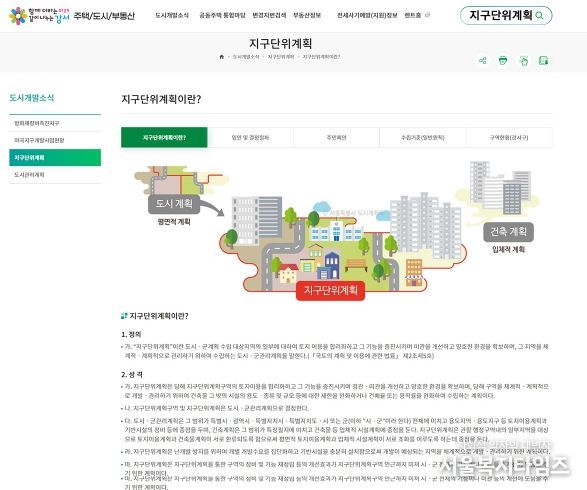
Task: Click the 지구단위계획 search field
Action: tap(501, 15)
